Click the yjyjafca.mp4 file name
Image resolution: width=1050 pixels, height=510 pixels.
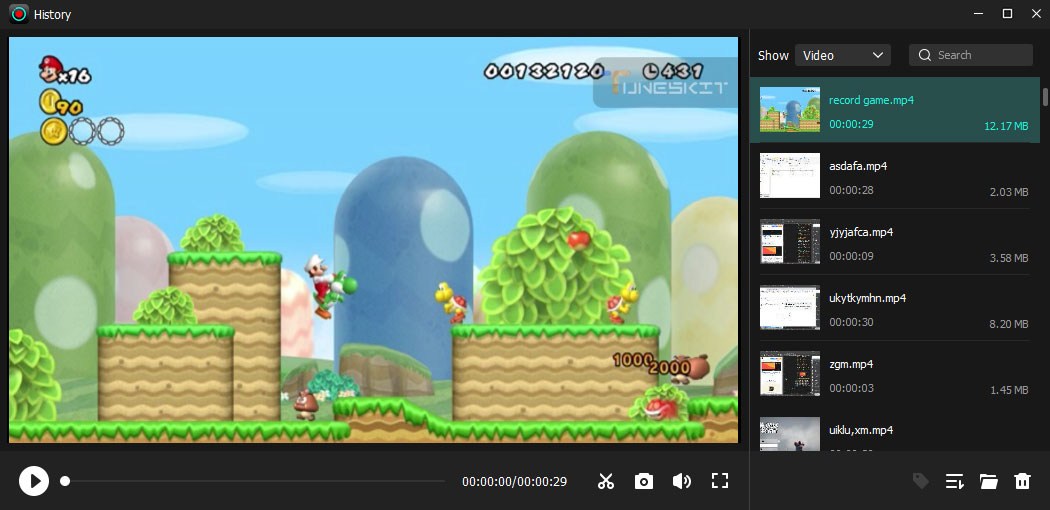(861, 232)
